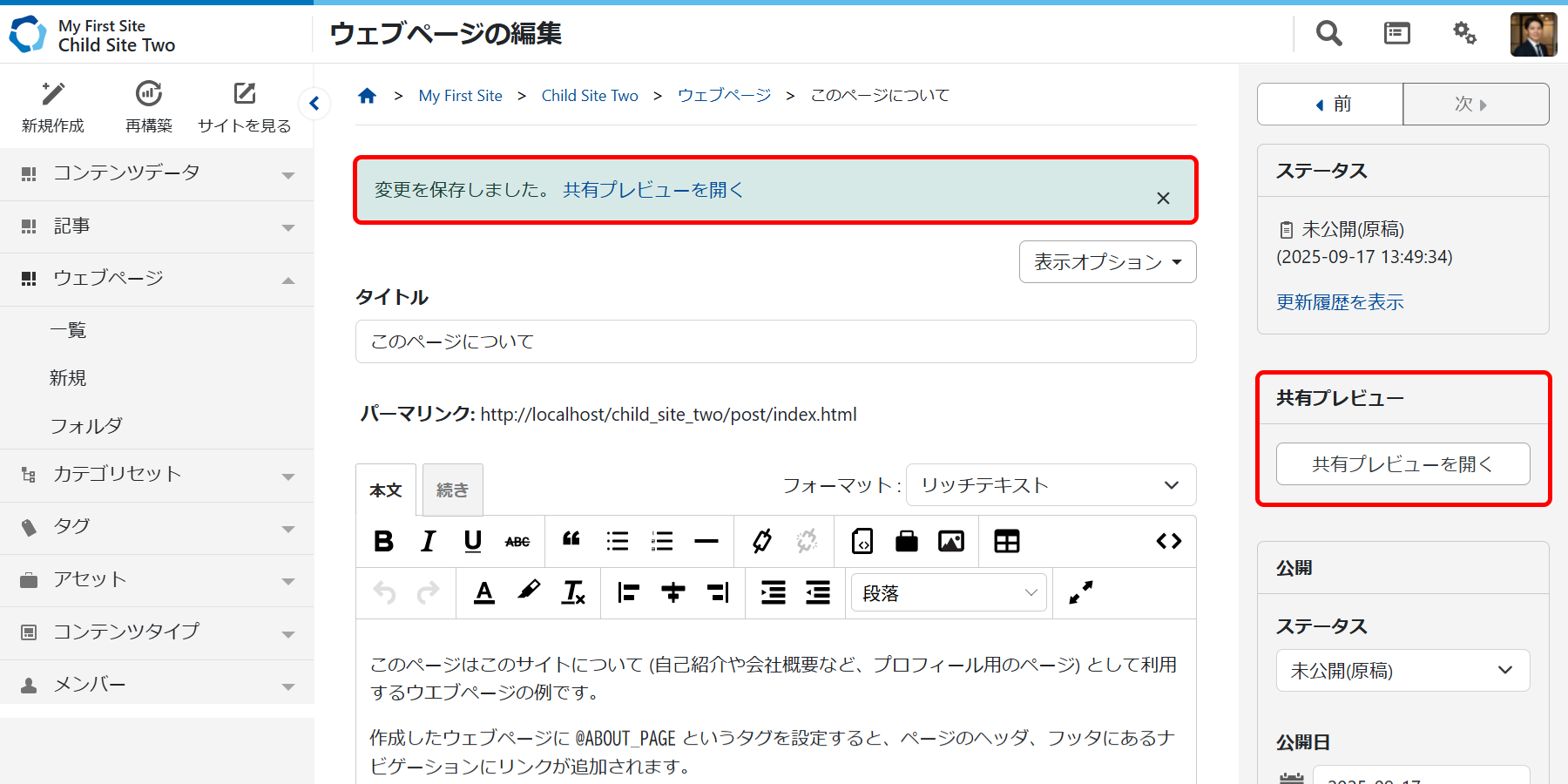The height and width of the screenshot is (784, 1568).
Task: Click into the タイトル input field
Action: 775,341
